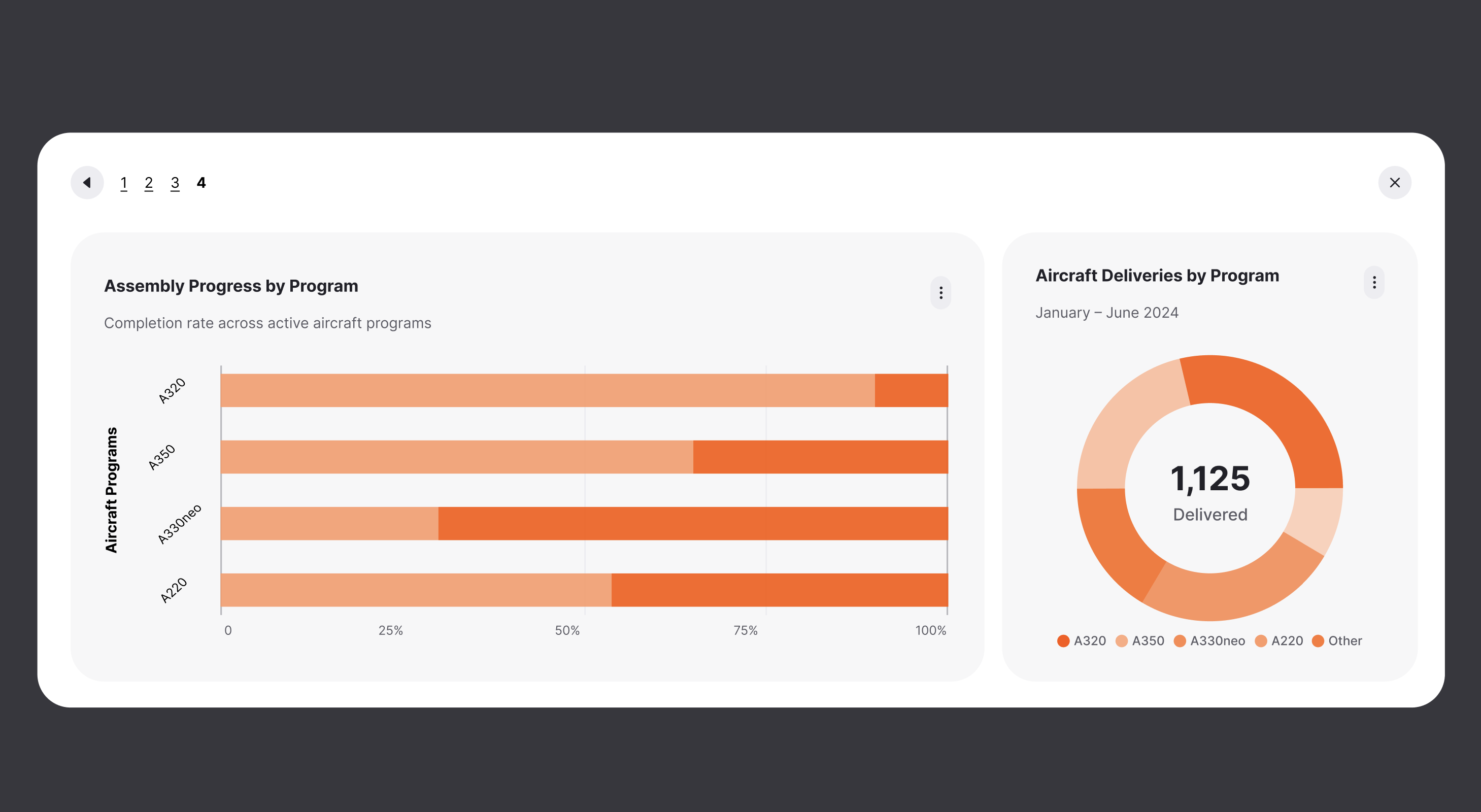This screenshot has height=812, width=1481.
Task: Close the dashboard modal with X
Action: 1394,183
